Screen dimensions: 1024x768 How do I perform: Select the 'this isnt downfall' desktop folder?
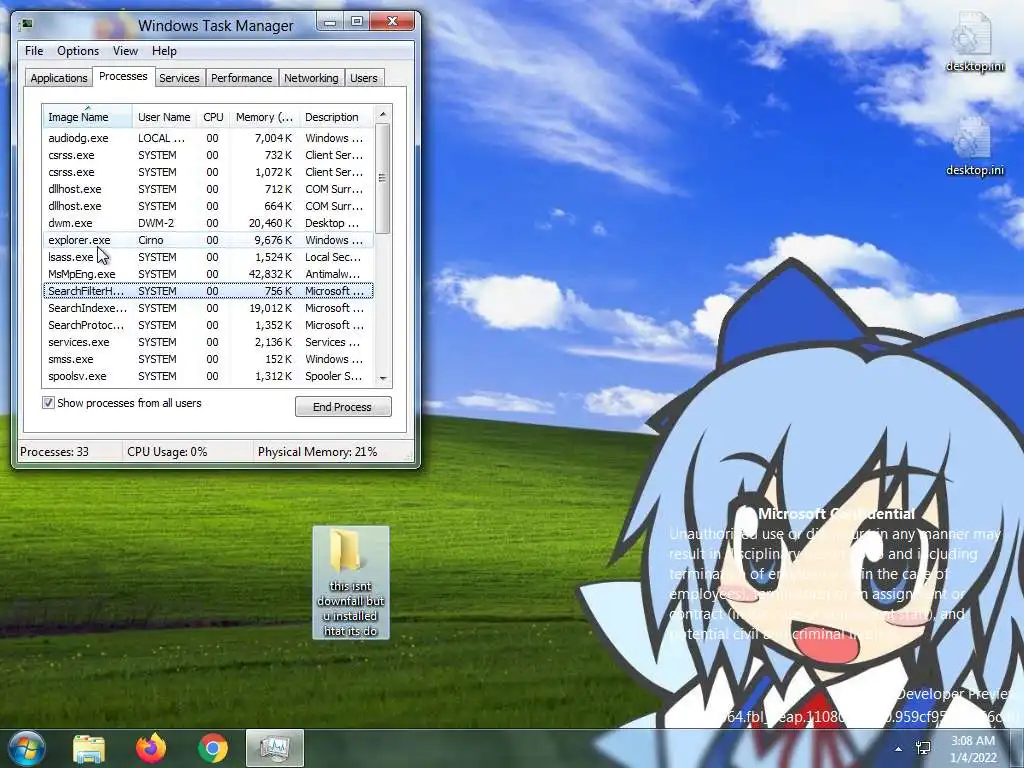pos(351,583)
